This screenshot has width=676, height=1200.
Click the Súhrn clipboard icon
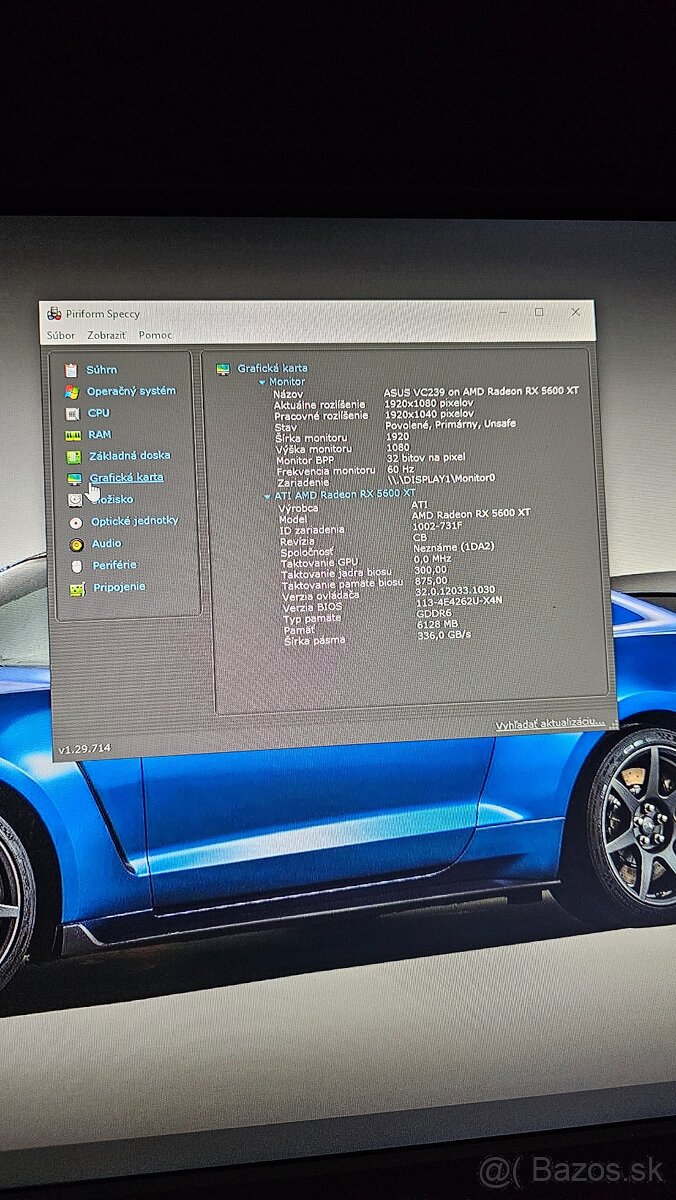point(70,370)
